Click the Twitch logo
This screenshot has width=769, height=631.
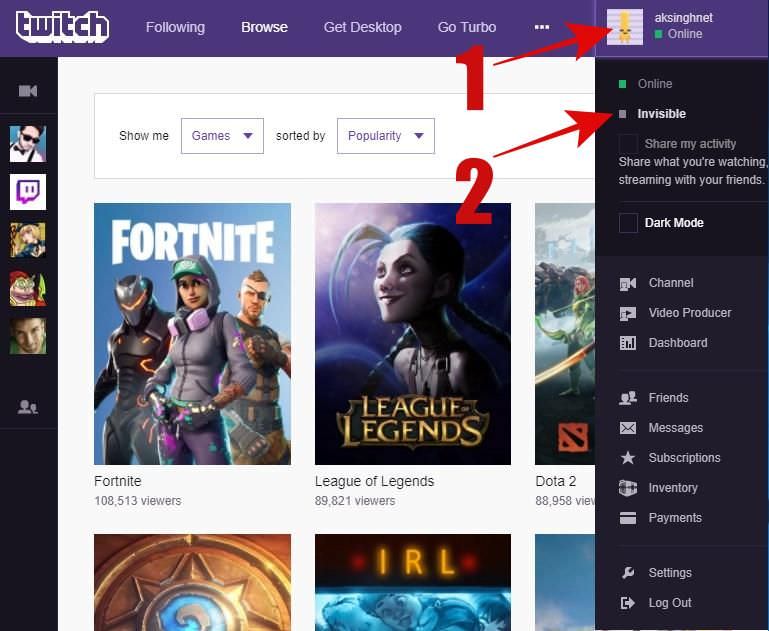coord(62,26)
